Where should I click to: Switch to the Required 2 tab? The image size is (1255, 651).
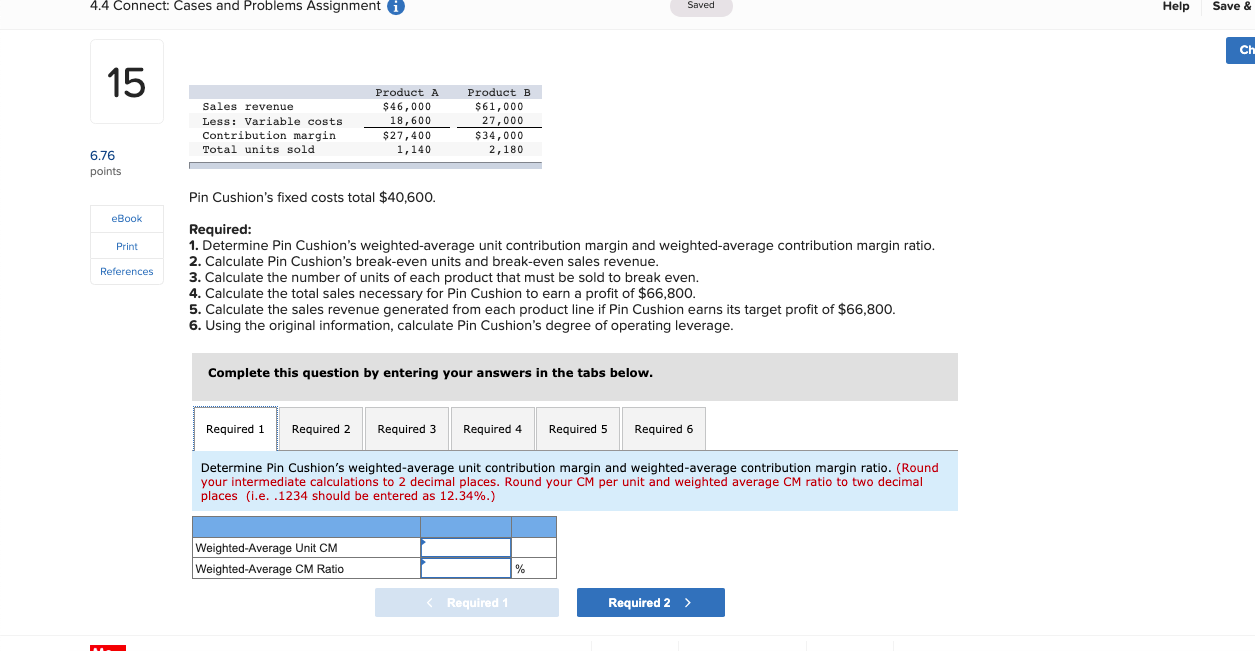(321, 429)
